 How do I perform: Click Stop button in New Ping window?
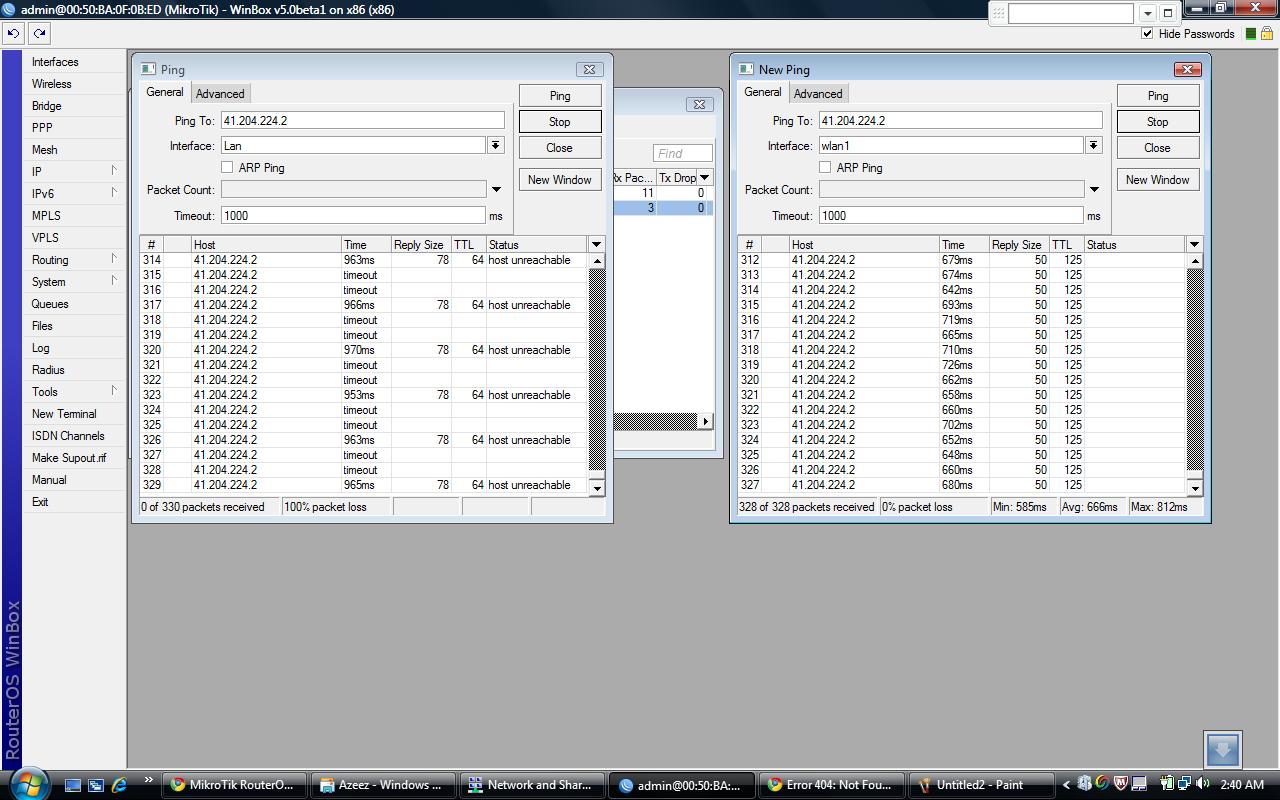[1158, 121]
